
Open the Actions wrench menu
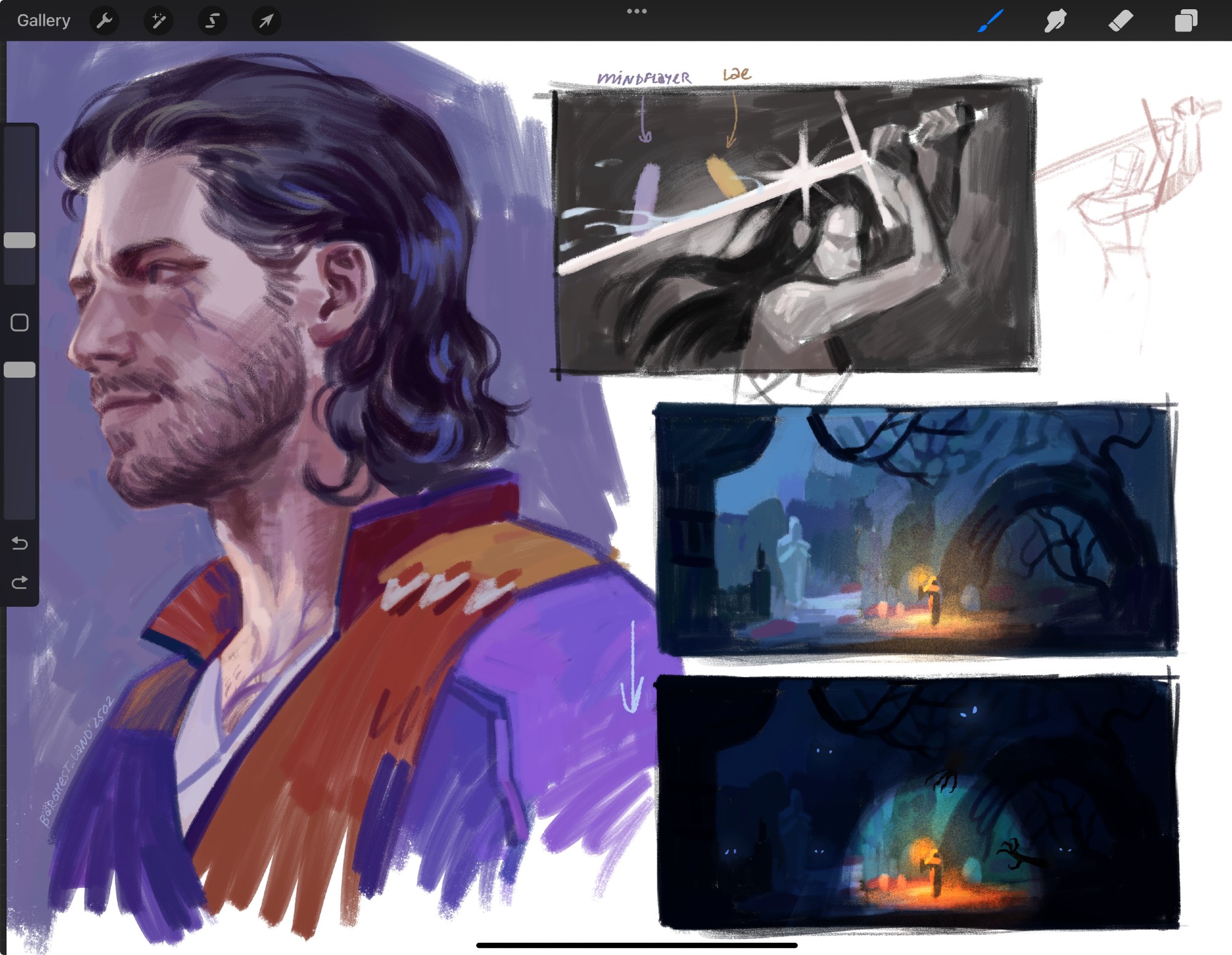(x=105, y=21)
